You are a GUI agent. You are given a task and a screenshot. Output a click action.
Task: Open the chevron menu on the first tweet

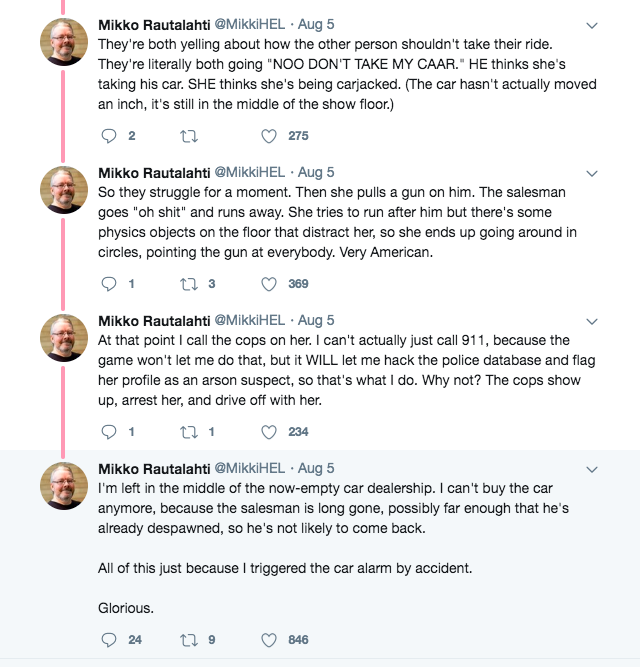click(x=591, y=24)
